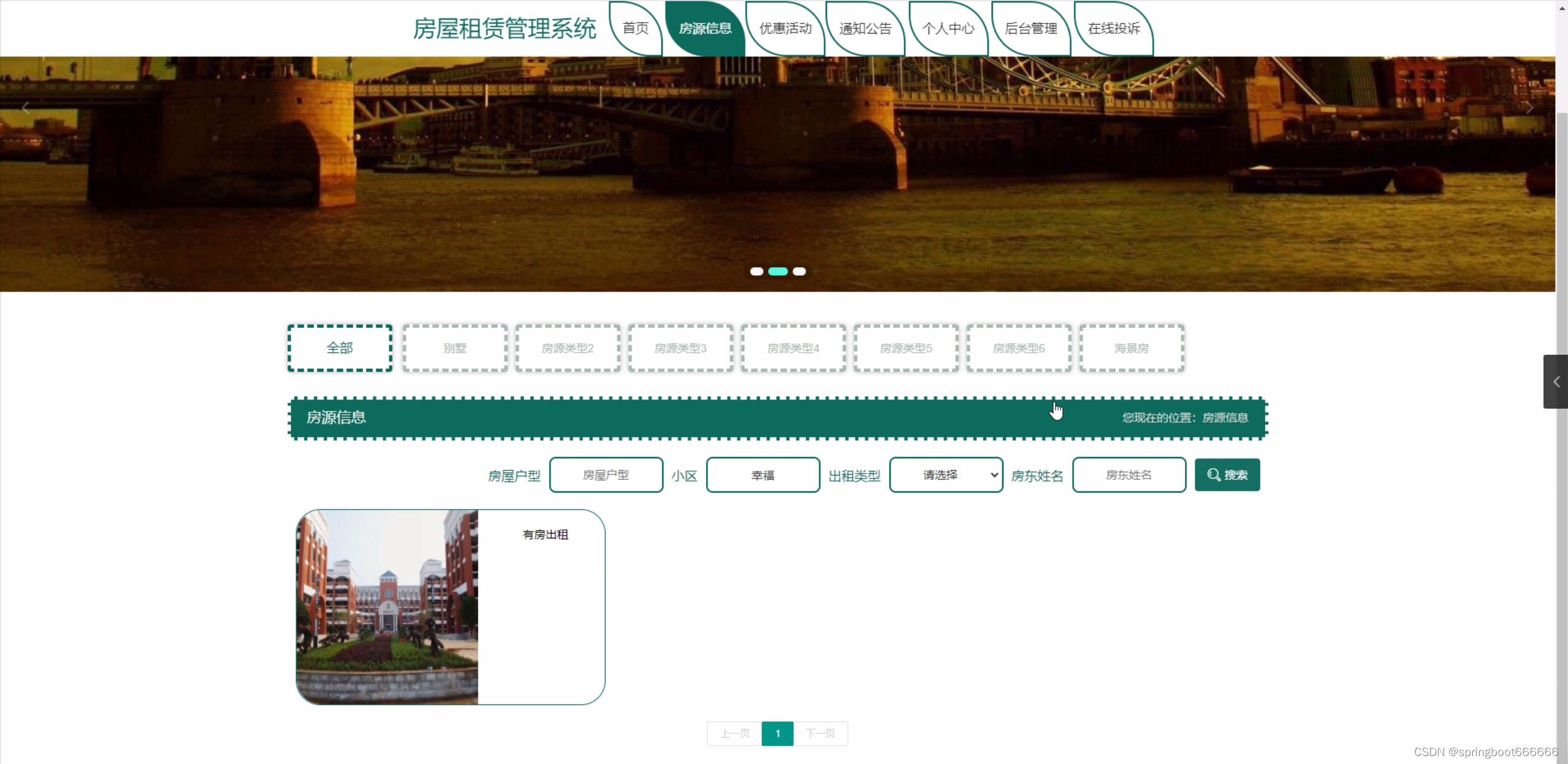Select the first carousel indicator dot
Image resolution: width=1568 pixels, height=764 pixels.
coord(756,271)
